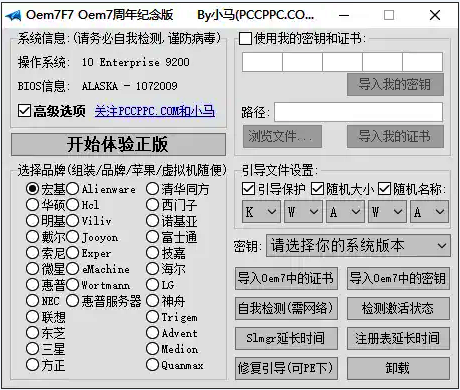460x390 pixels.
Task: Select the 神舟 radio button
Action: 152,301
